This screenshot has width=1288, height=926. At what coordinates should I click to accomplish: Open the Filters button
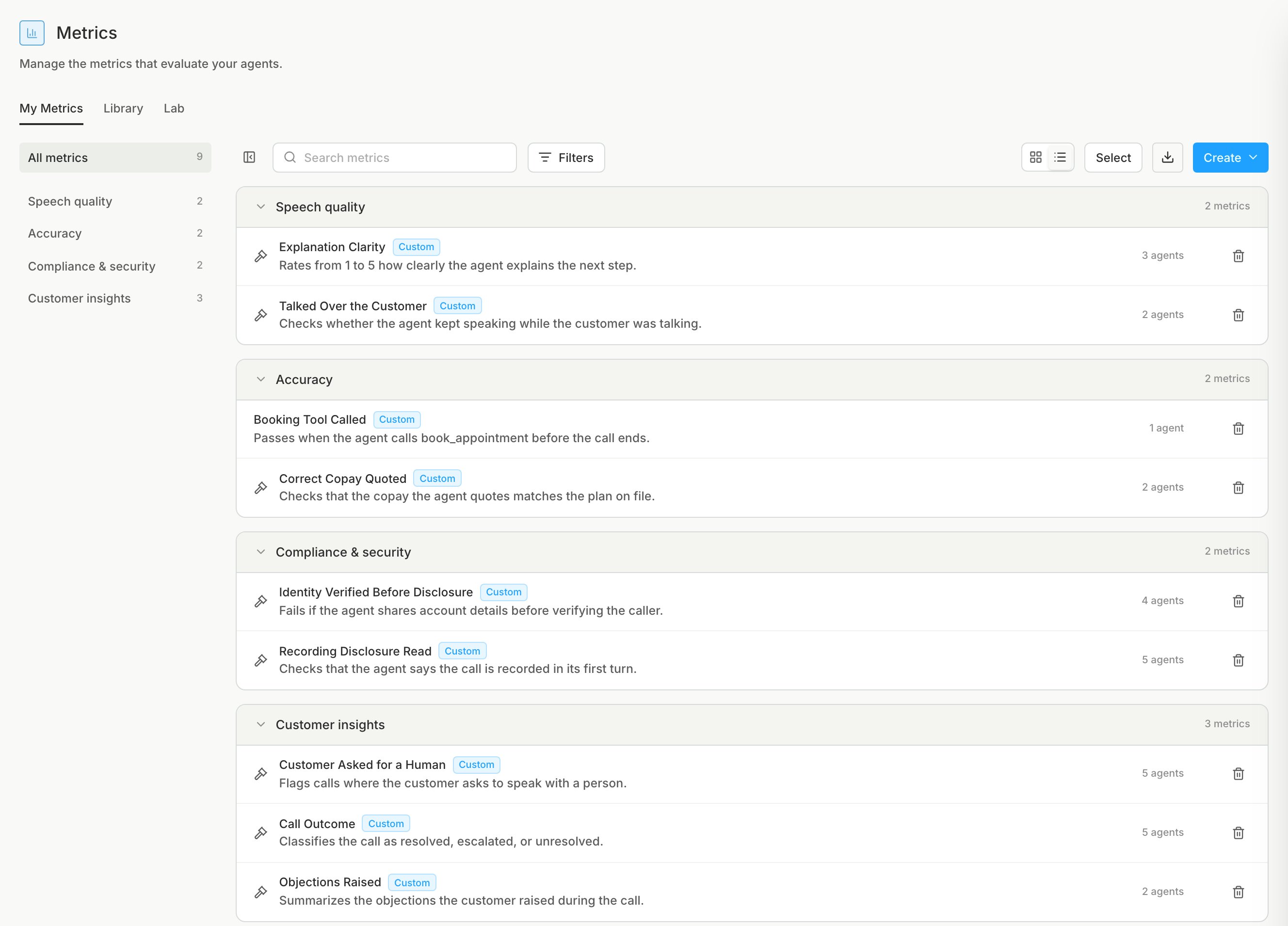[565, 157]
